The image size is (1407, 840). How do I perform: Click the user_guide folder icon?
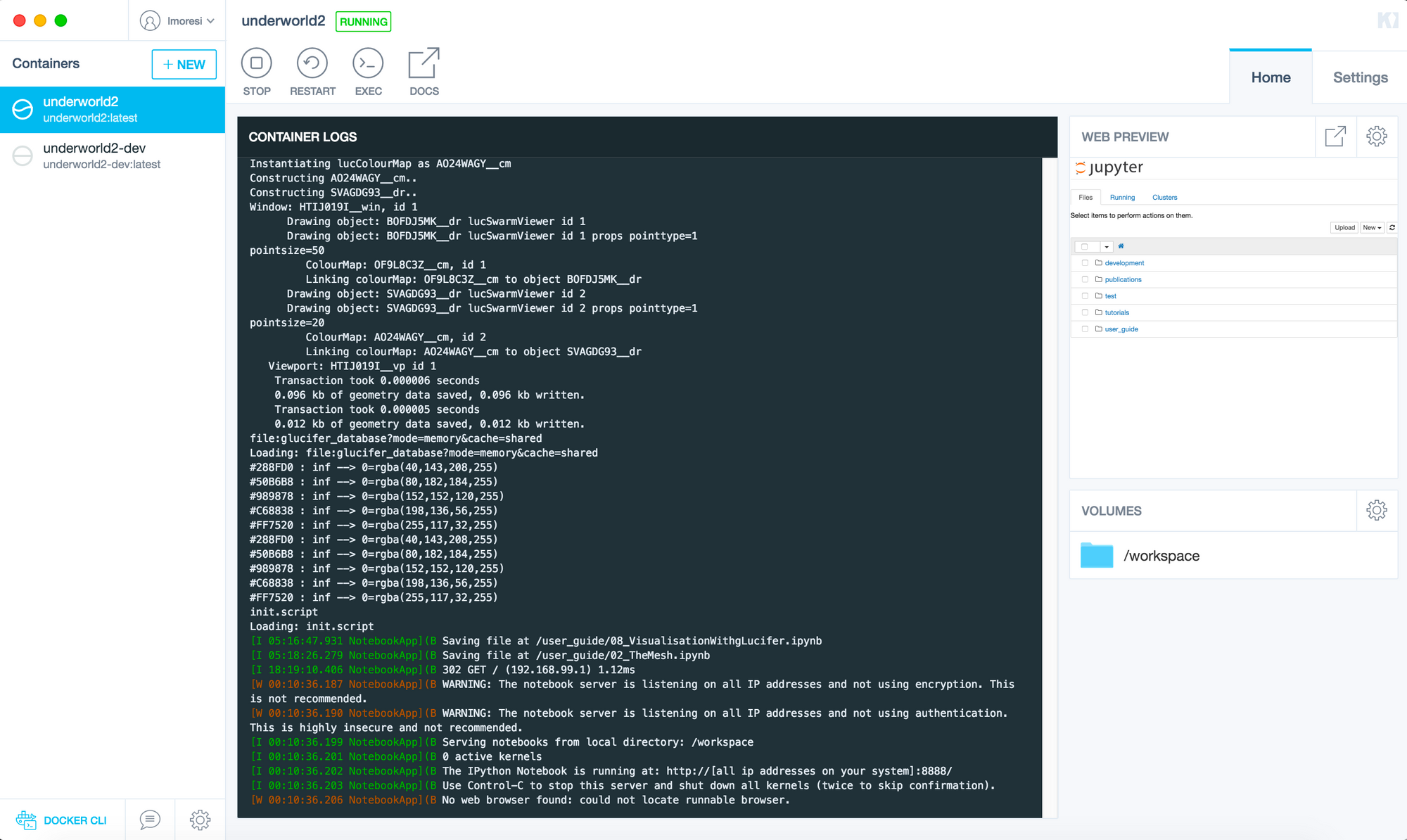(x=1098, y=329)
